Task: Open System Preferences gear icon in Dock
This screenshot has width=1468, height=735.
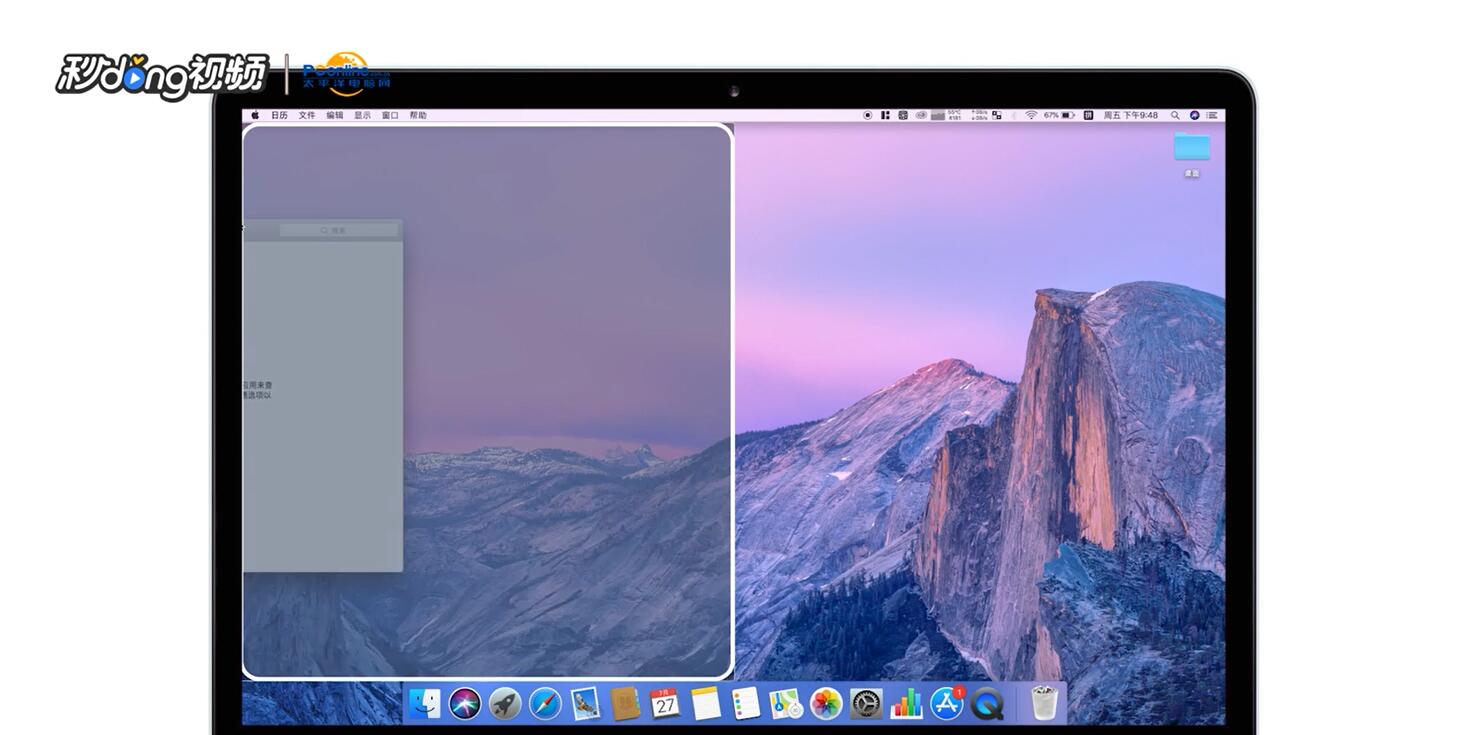Action: 866,703
